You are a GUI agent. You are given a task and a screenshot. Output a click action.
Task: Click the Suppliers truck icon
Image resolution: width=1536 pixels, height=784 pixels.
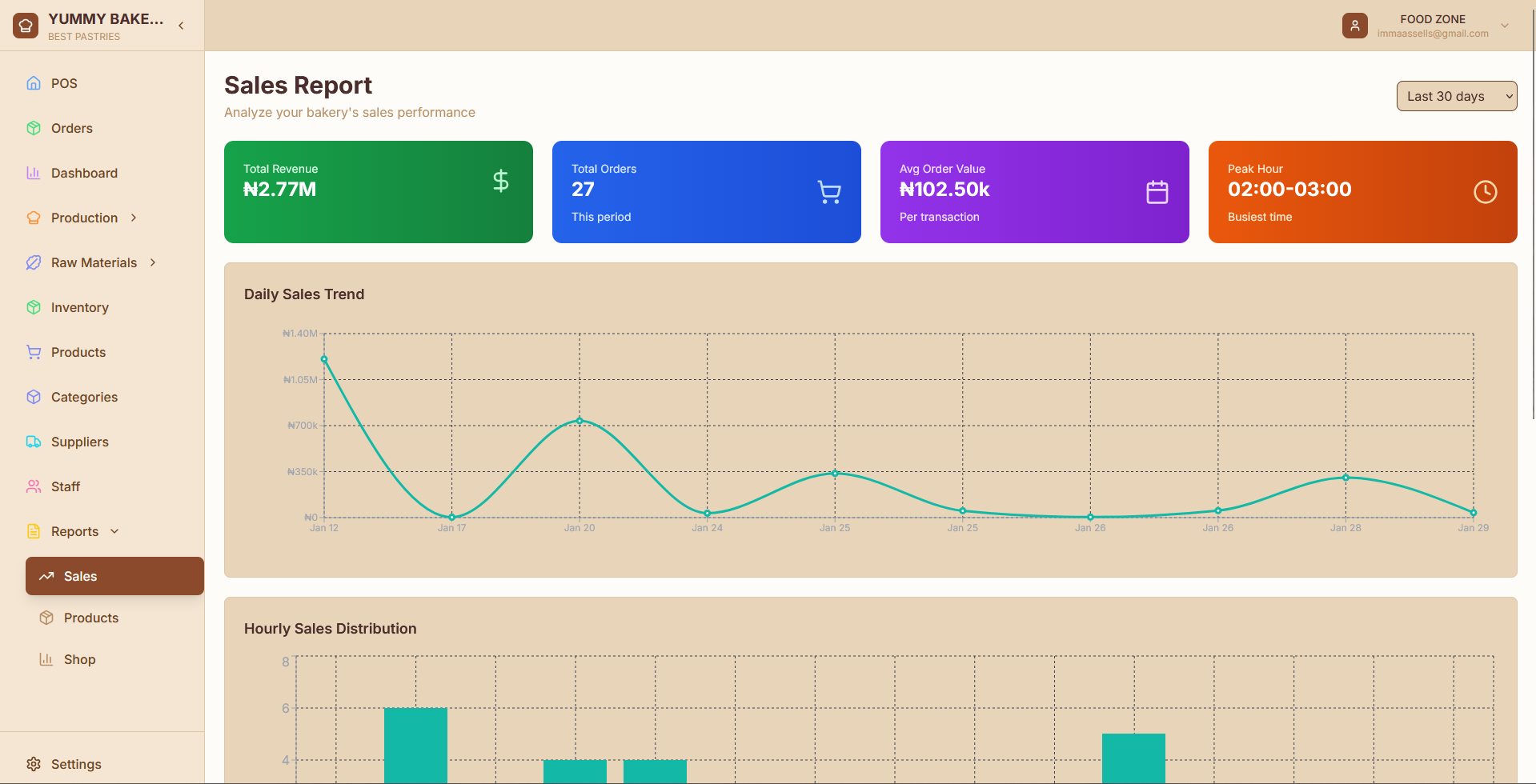pyautogui.click(x=34, y=442)
